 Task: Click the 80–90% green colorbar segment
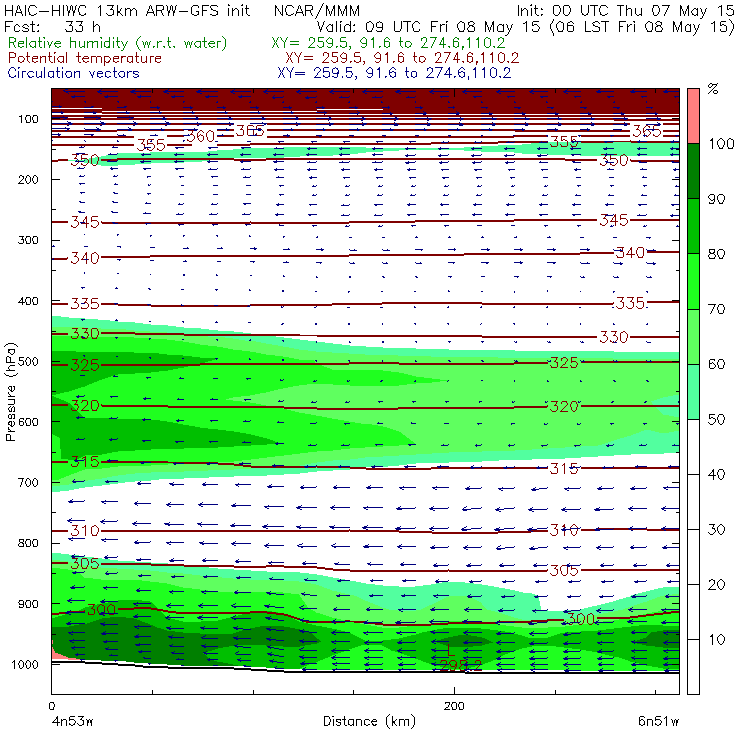(693, 226)
